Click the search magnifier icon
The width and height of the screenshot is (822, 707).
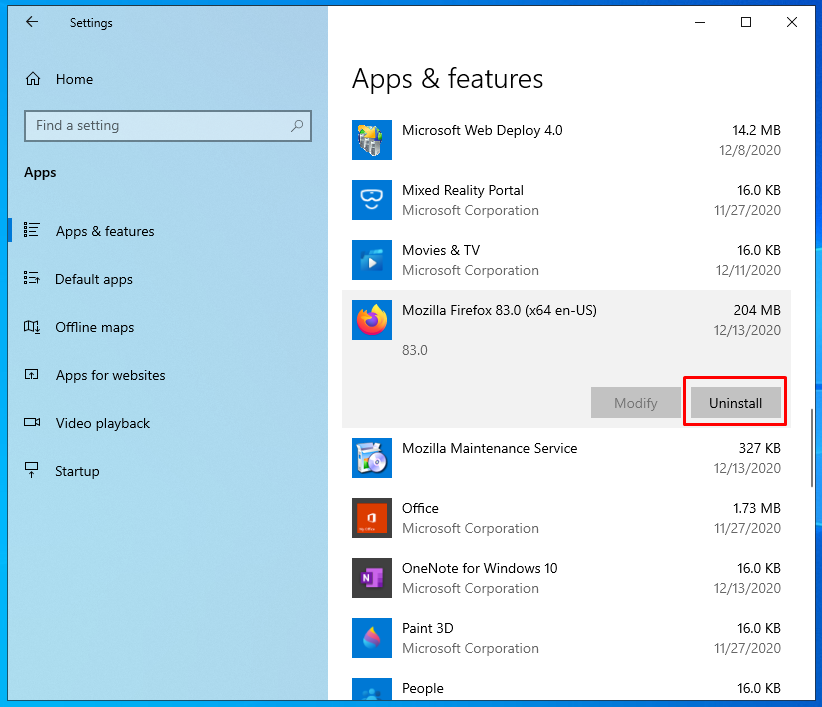297,126
